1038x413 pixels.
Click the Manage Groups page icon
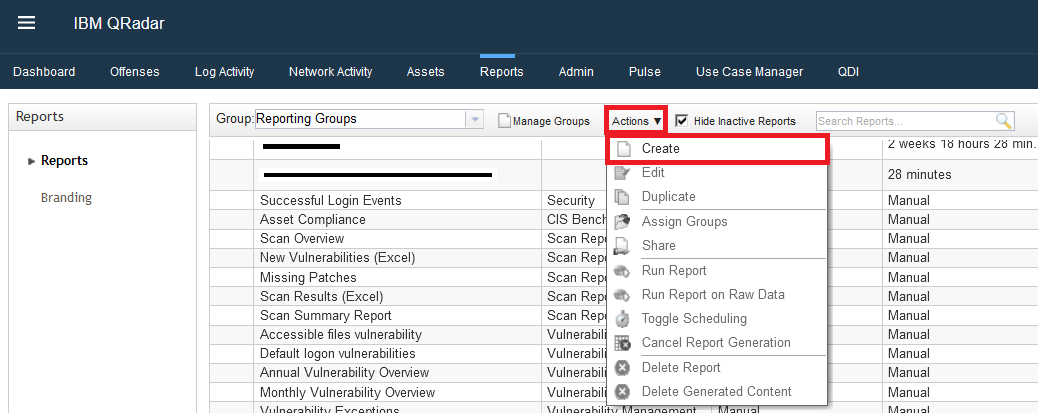(x=504, y=121)
